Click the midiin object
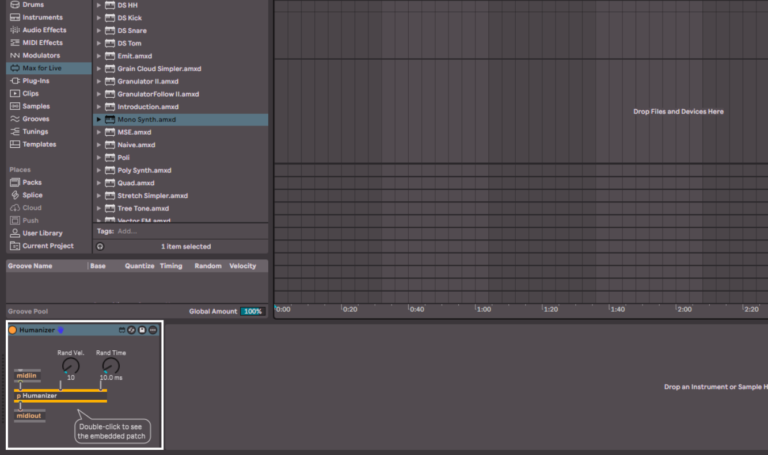The width and height of the screenshot is (768, 455). tap(27, 376)
